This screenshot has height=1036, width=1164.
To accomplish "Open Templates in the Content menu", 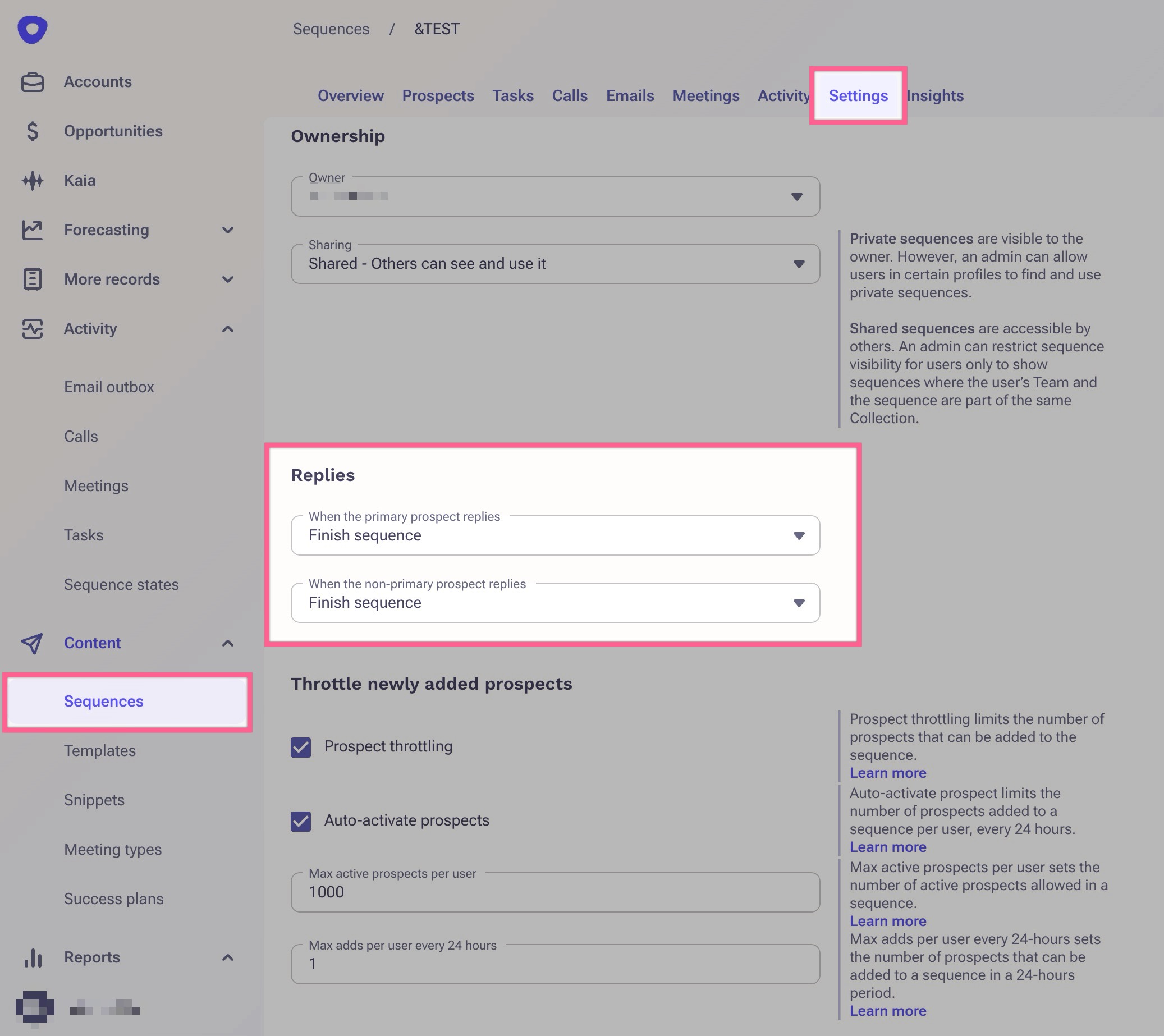I will coord(100,751).
